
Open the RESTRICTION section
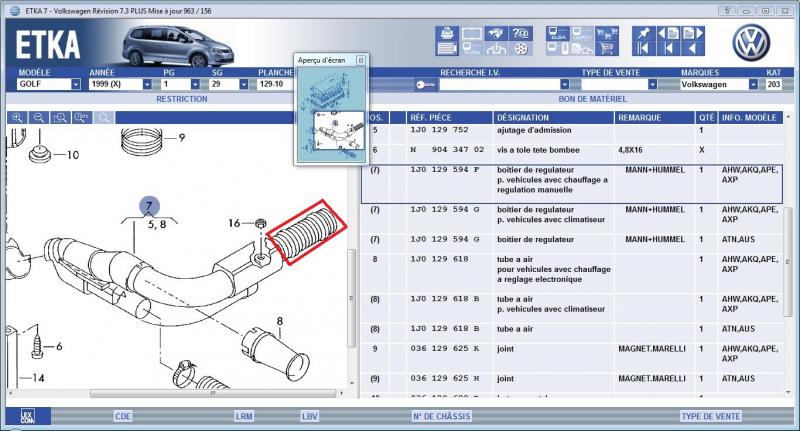click(x=182, y=99)
